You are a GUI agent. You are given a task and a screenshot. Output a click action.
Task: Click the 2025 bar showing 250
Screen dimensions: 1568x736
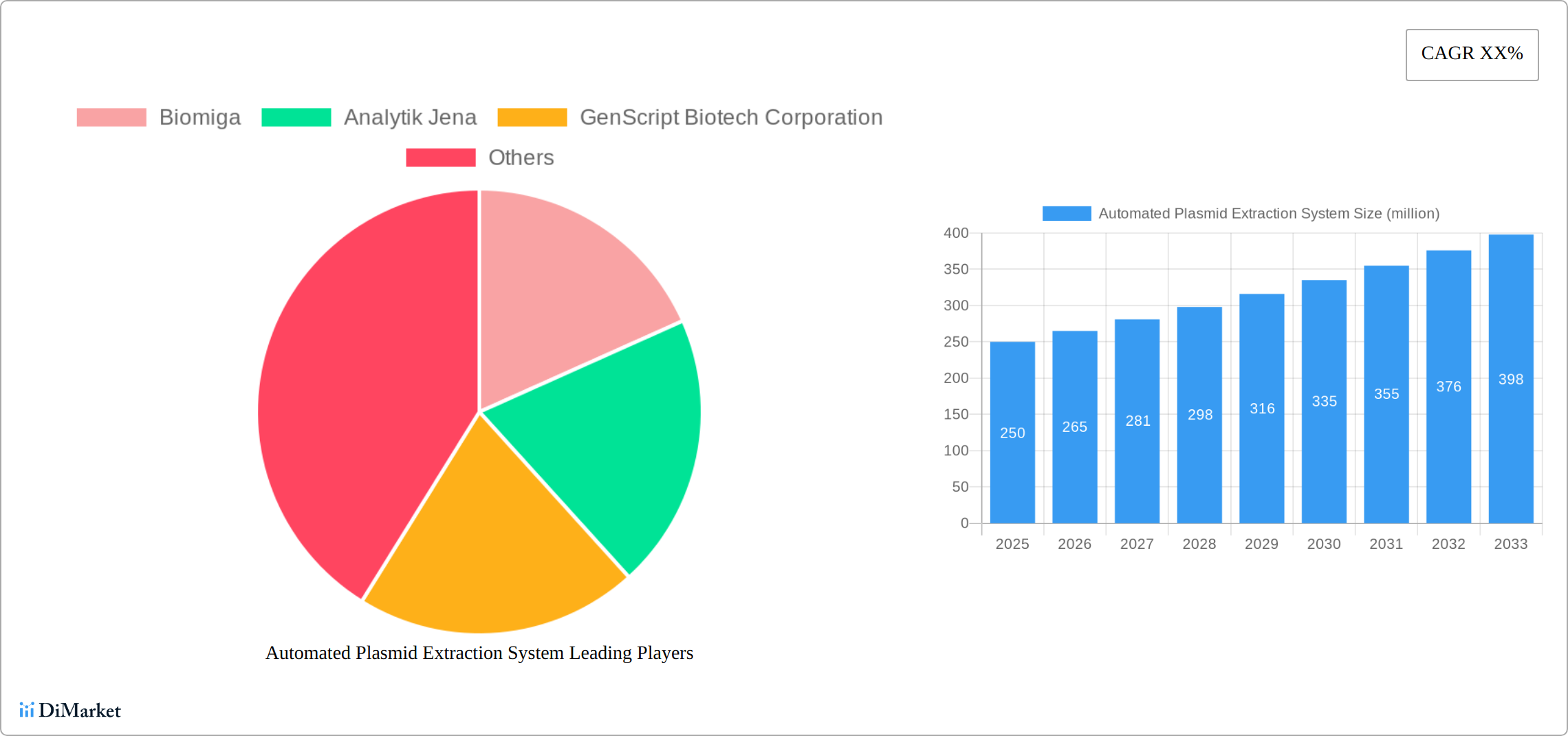pos(1012,433)
